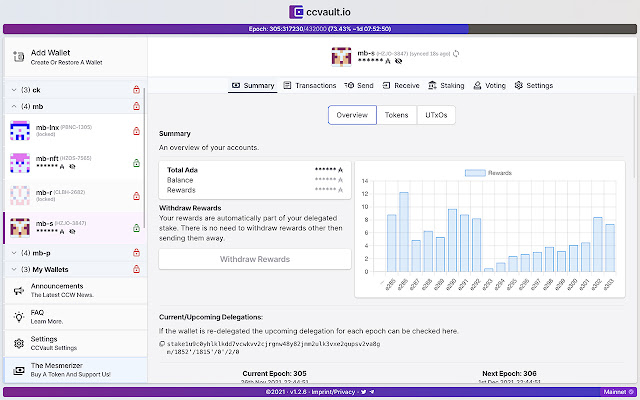Click the copy icon beside stake address

point(162,344)
